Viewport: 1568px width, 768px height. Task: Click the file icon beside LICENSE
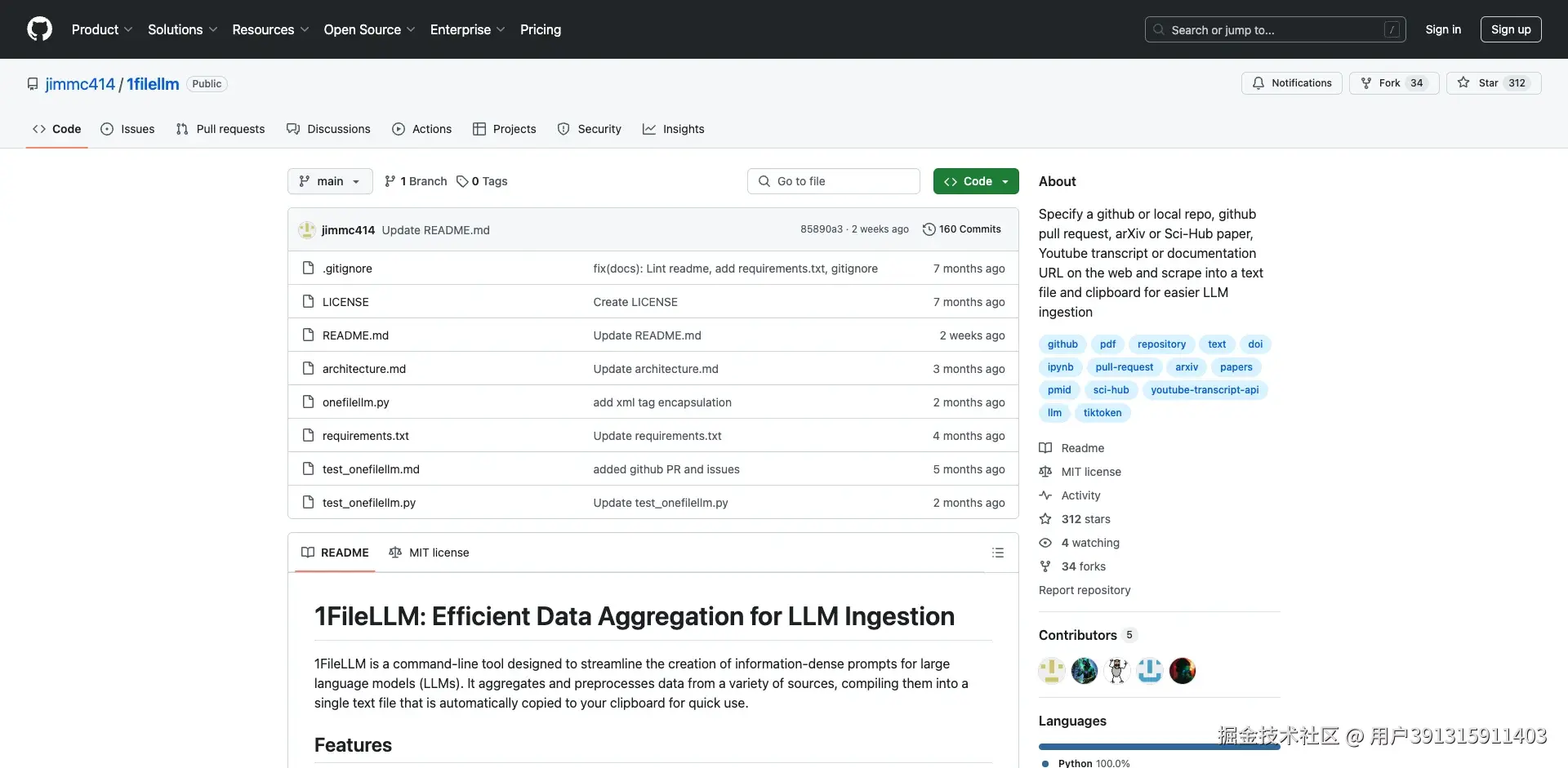point(308,301)
